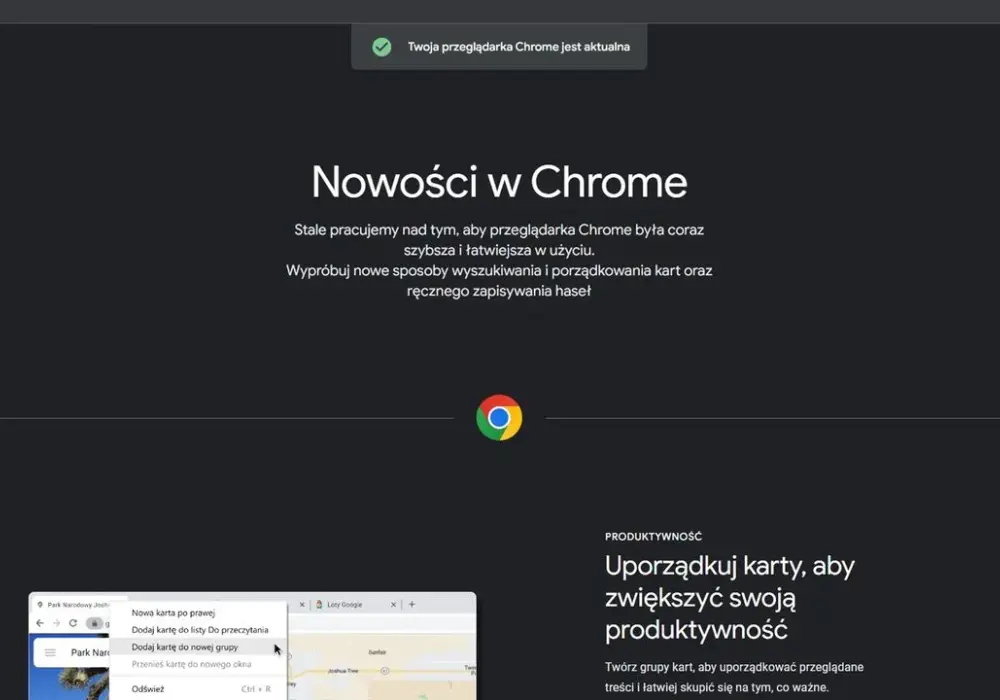Click the "Nowości w Chrome" heading
This screenshot has height=700, width=1000.
(499, 182)
